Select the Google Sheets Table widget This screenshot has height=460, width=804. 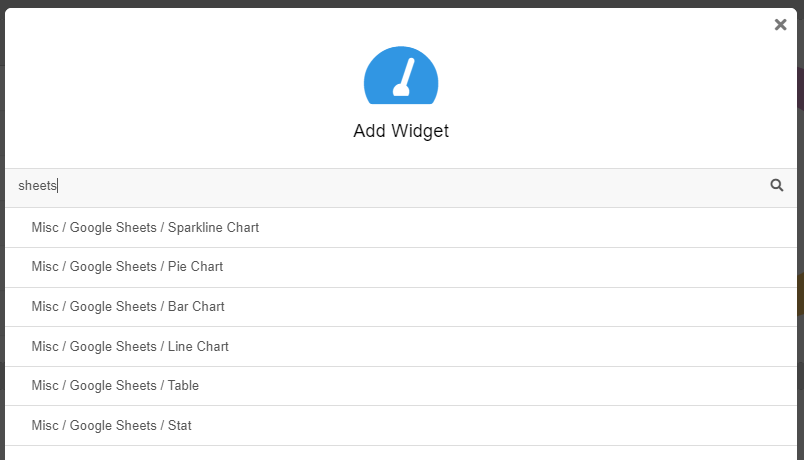[401, 386]
